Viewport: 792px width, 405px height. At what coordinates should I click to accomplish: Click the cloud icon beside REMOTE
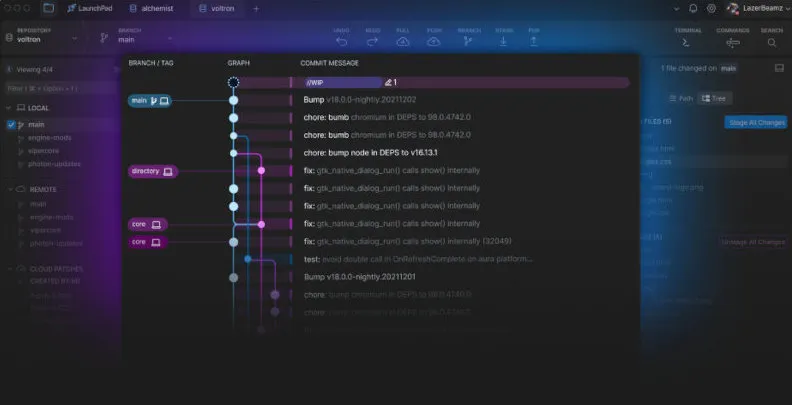coord(21,189)
